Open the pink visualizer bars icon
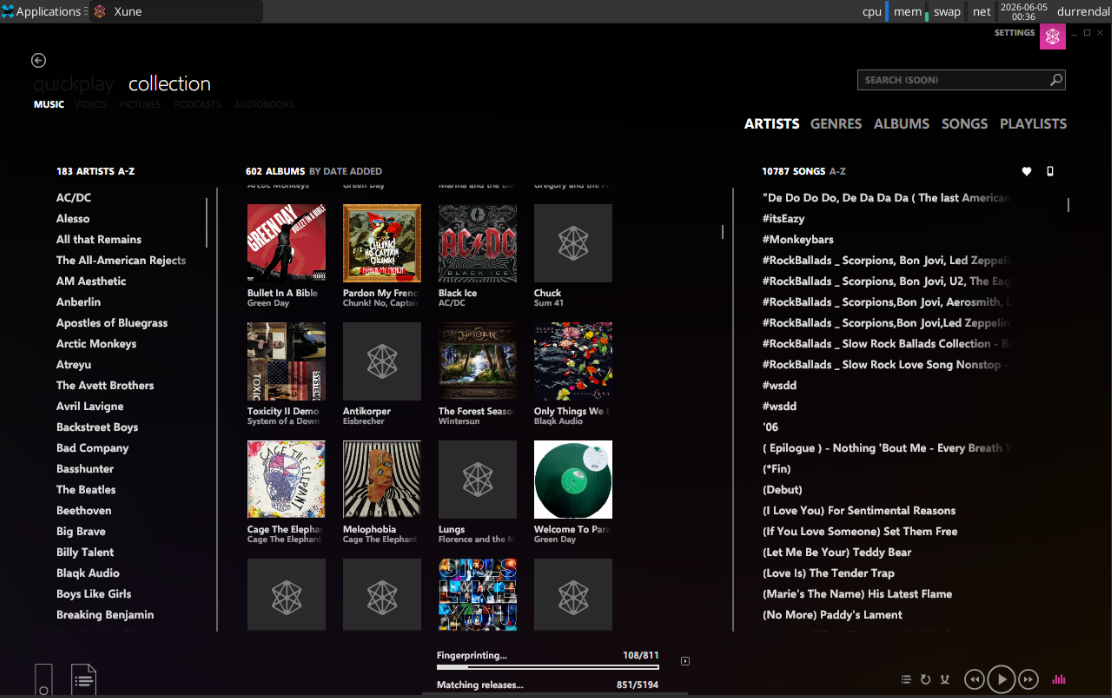1112x698 pixels. pos(1059,679)
